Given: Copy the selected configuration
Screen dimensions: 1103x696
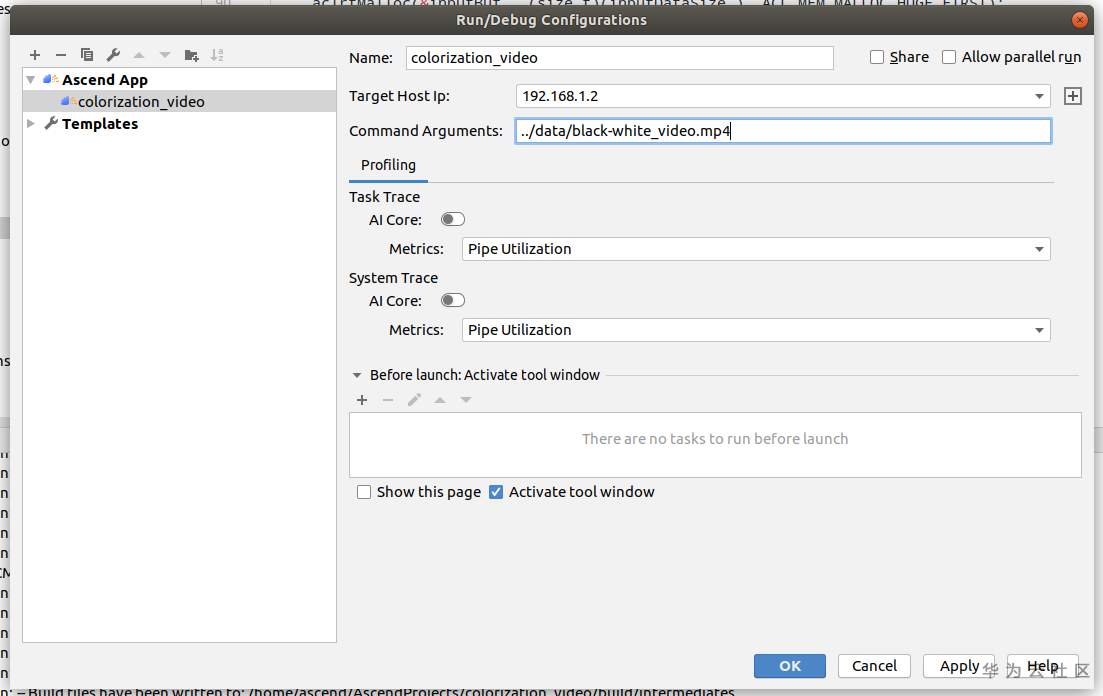Looking at the screenshot, I should 87,55.
